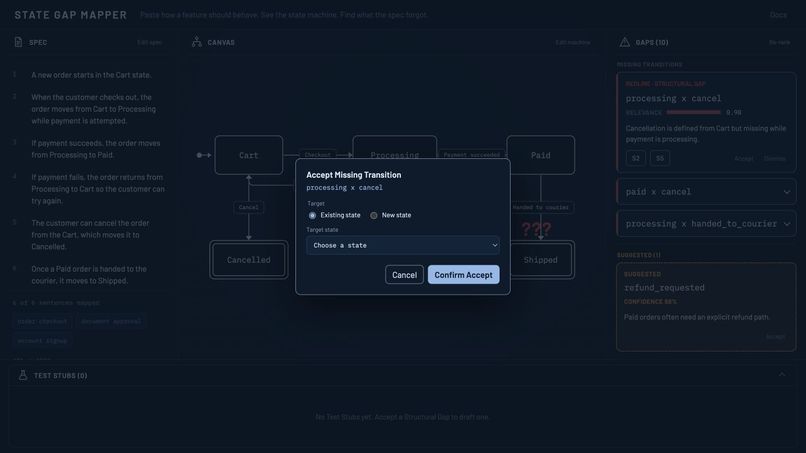The height and width of the screenshot is (453, 806).
Task: Click the 'Test Stubs (0)' heading
Action: point(61,375)
